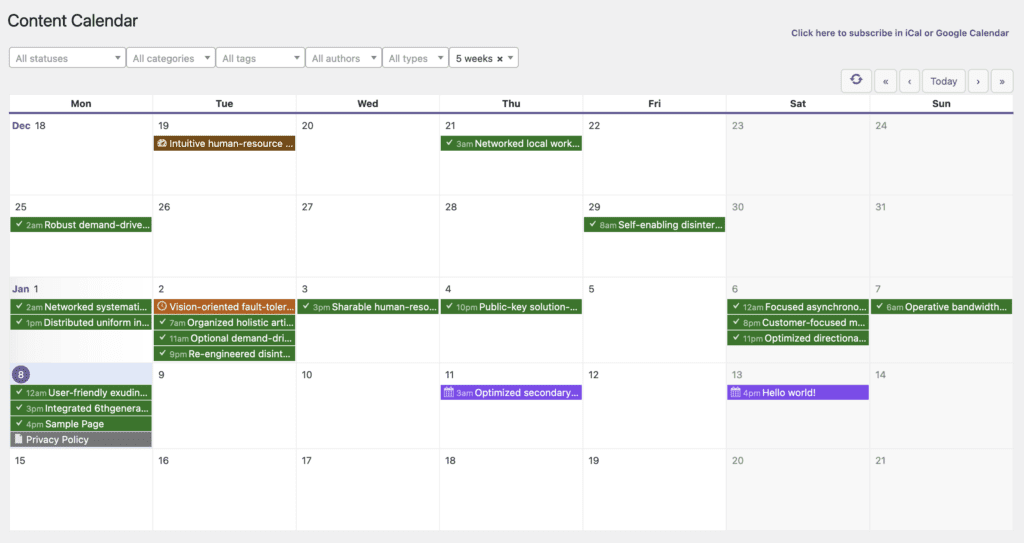The image size is (1024, 543).
Task: Open the 'Privacy Policy' draft entry
Action: click(x=81, y=440)
